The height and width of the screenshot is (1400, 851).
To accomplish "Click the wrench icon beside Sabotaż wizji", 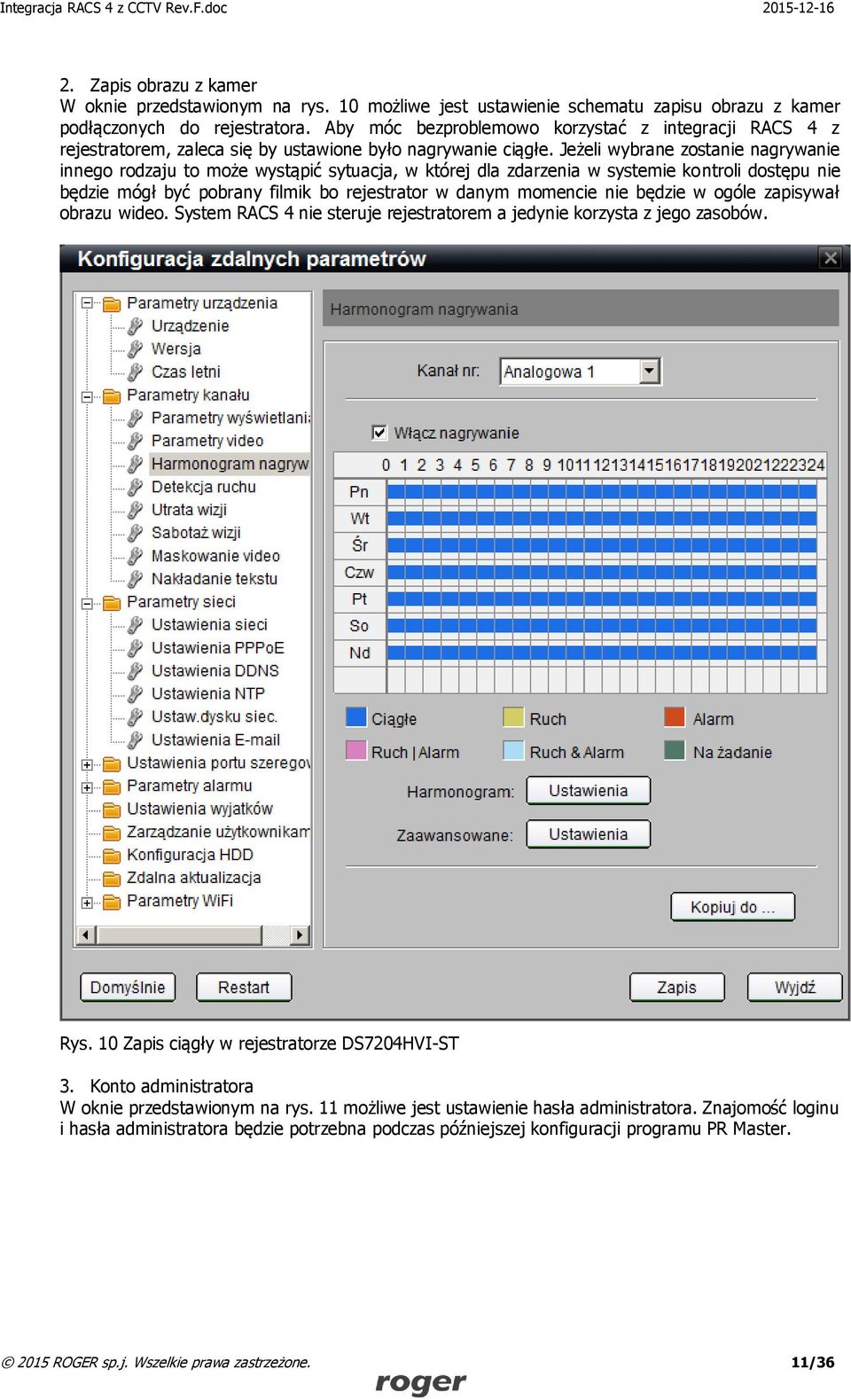I will 136,533.
